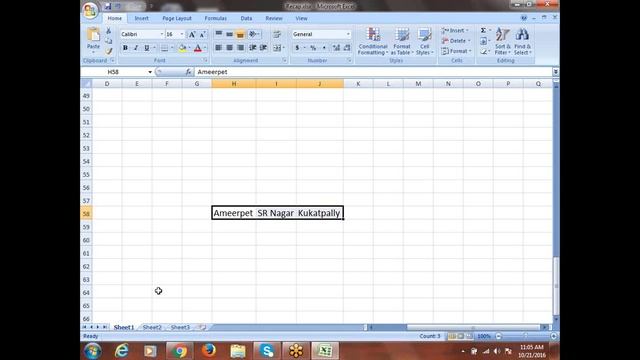Switch to Sheet3 worksheet tab
This screenshot has width=640, height=360.
coord(180,327)
